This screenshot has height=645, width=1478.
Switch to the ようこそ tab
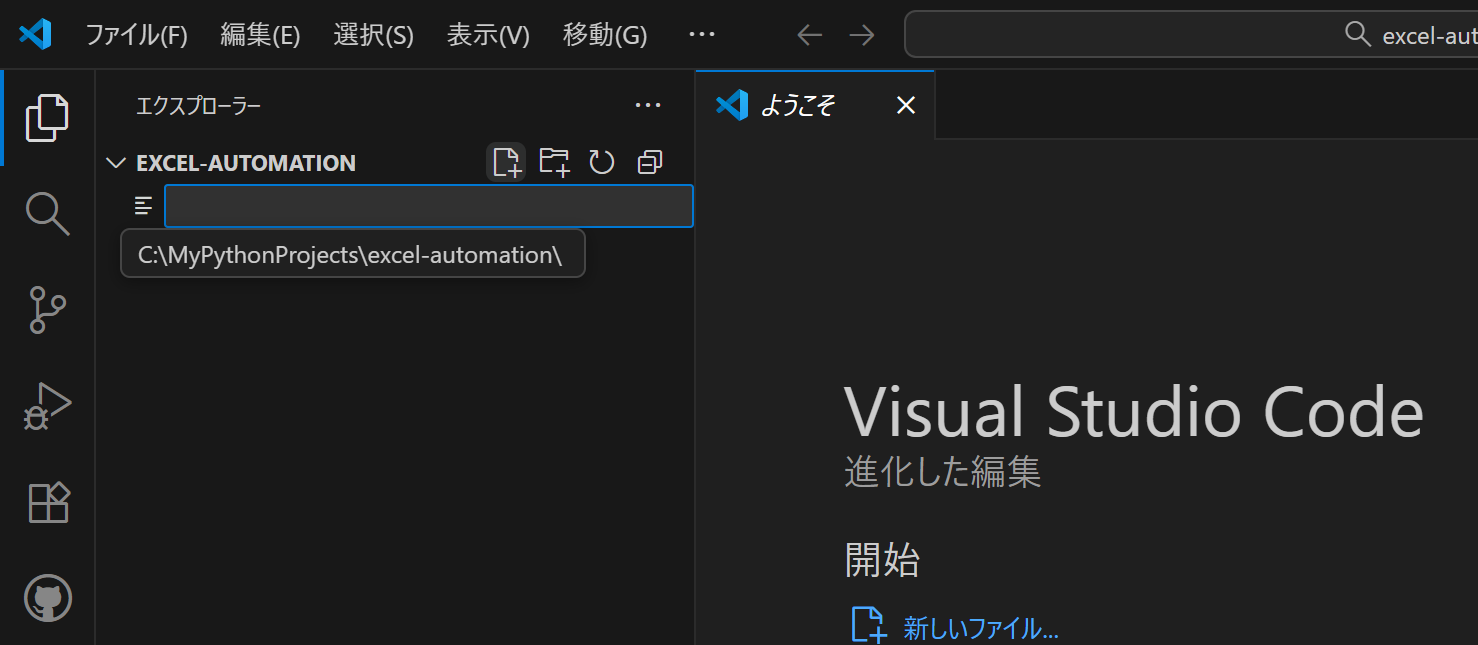click(x=800, y=105)
